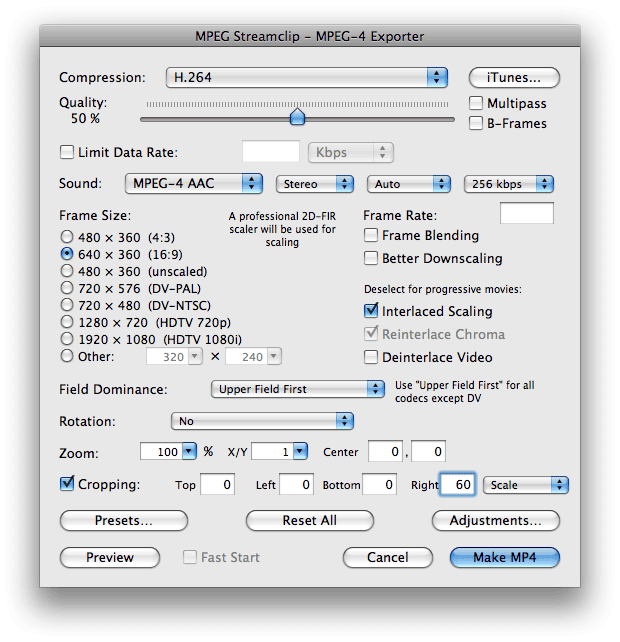Open the Rotation dropdown

[x=262, y=421]
